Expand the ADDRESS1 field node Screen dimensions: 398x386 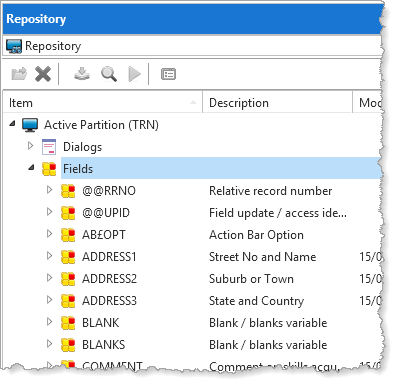[49, 256]
